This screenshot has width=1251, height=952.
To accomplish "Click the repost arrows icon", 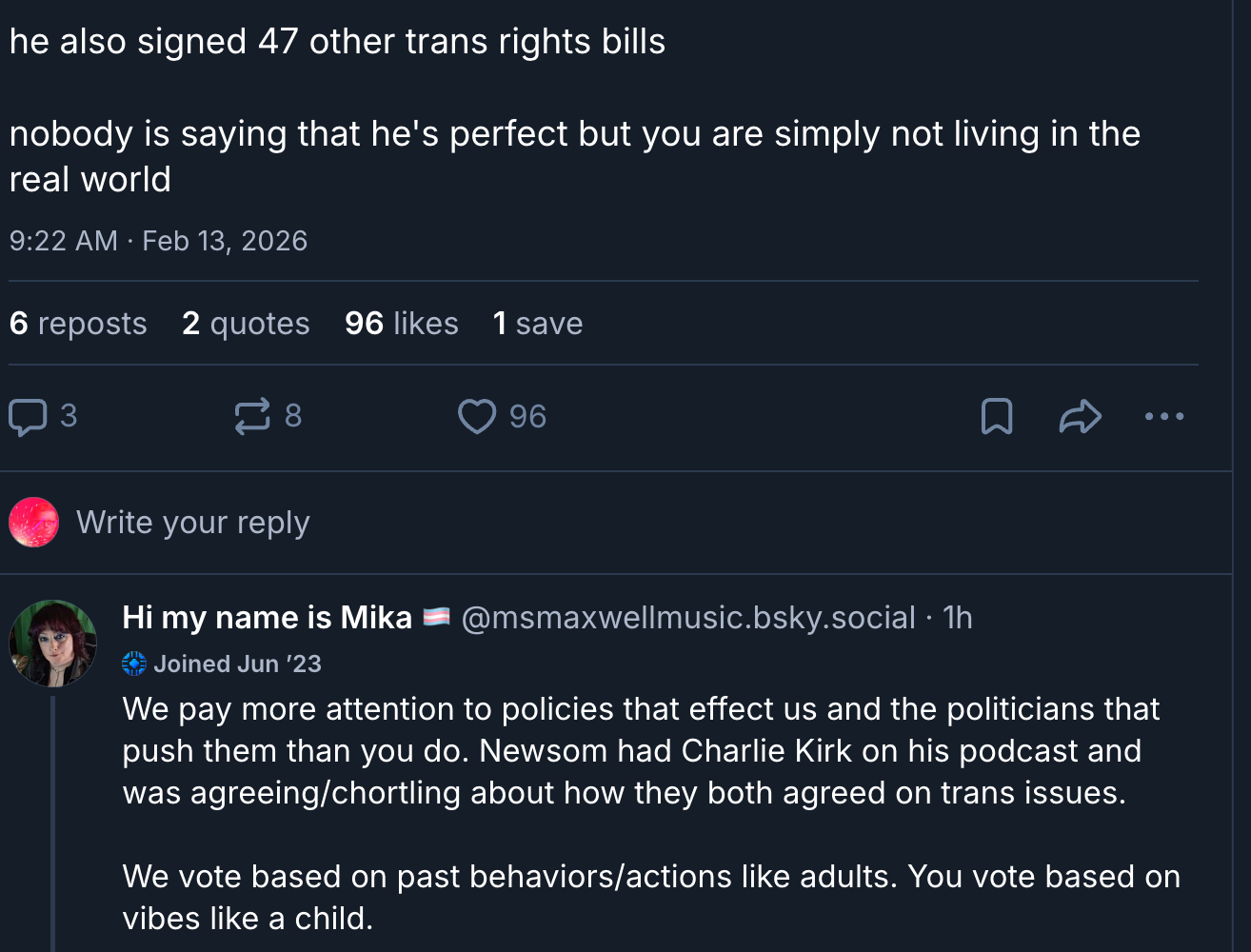I will point(252,417).
